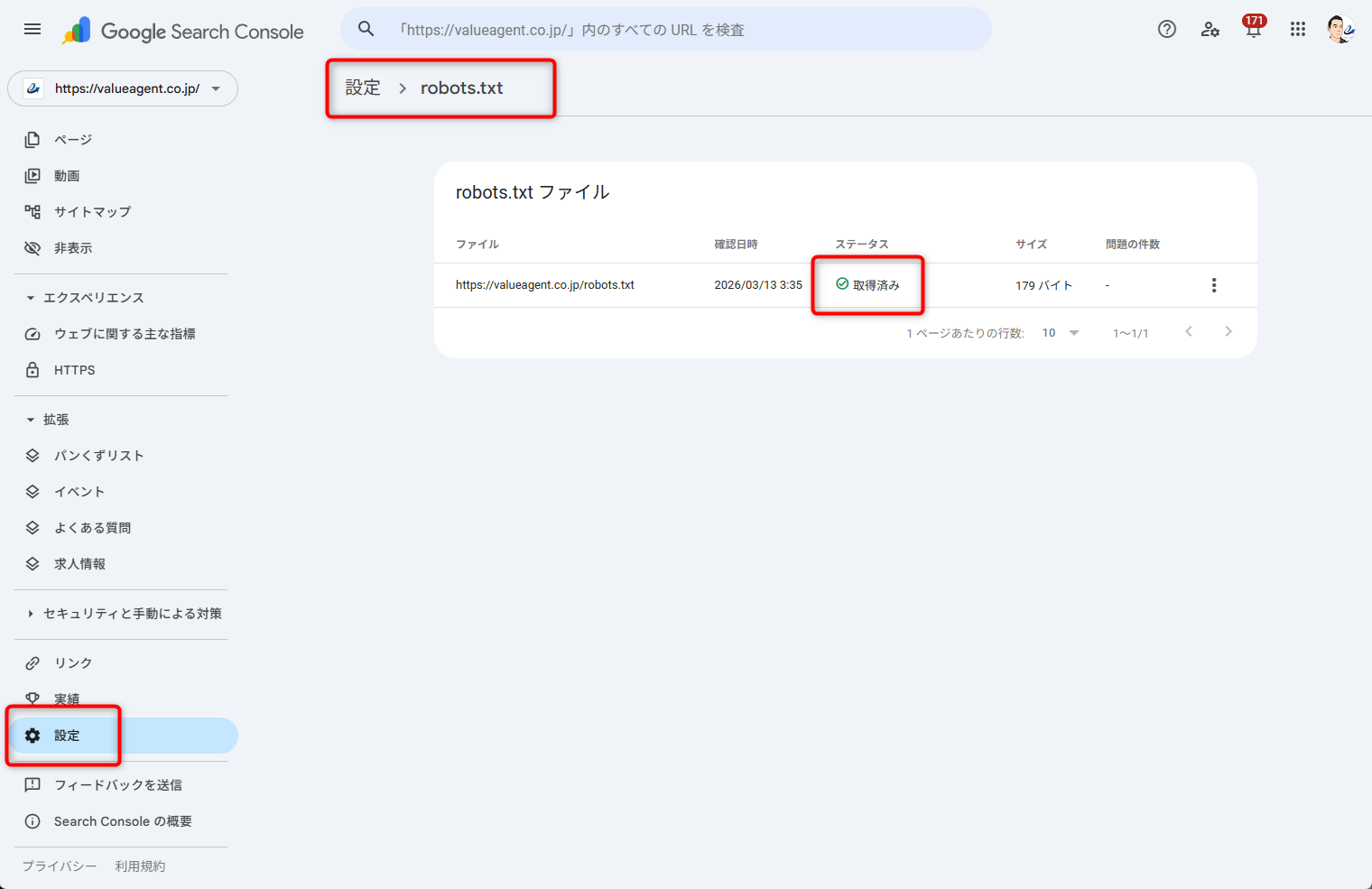
Task: Click the 取得済み status cell
Action: point(867,285)
